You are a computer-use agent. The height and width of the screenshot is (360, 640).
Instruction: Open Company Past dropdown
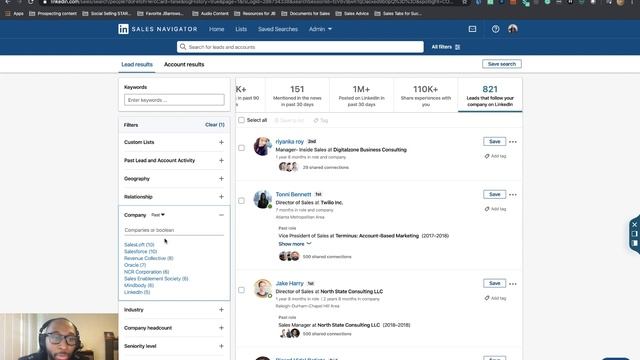158,215
